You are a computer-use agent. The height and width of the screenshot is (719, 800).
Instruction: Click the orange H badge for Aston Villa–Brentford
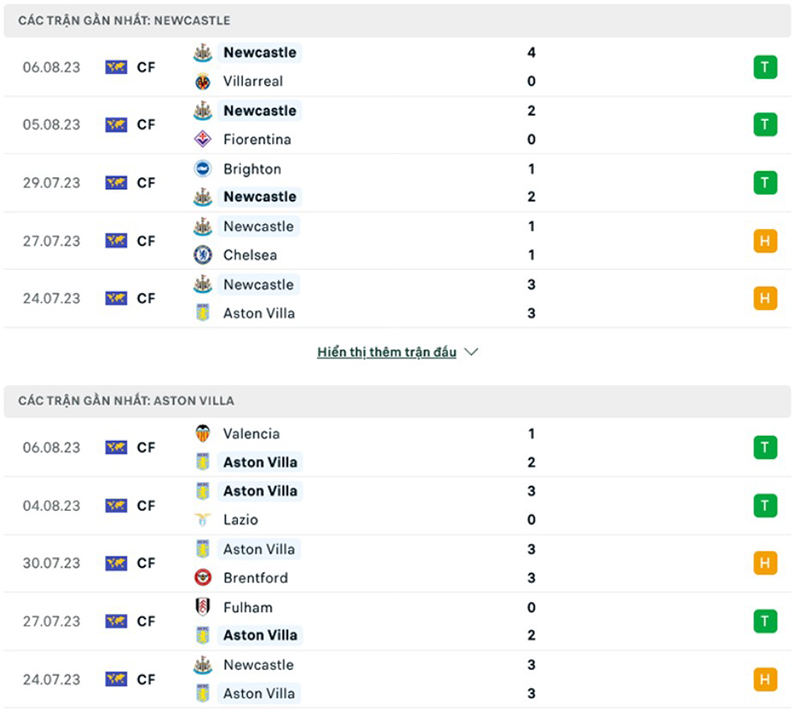(x=765, y=563)
